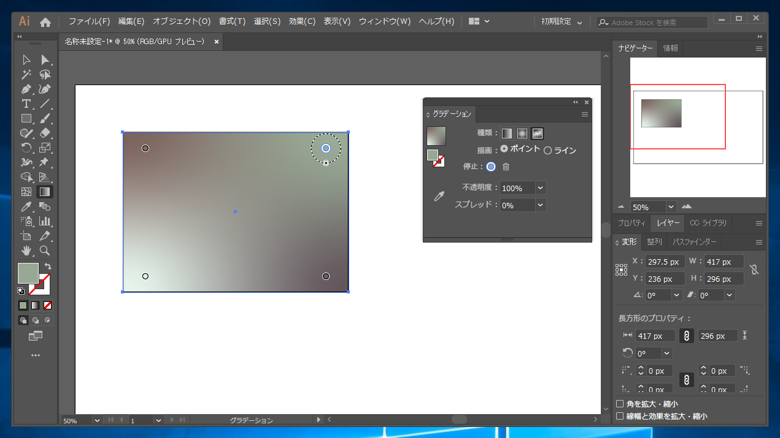The image size is (780, 438).
Task: Select the Direct Selection tool
Action: (x=45, y=60)
